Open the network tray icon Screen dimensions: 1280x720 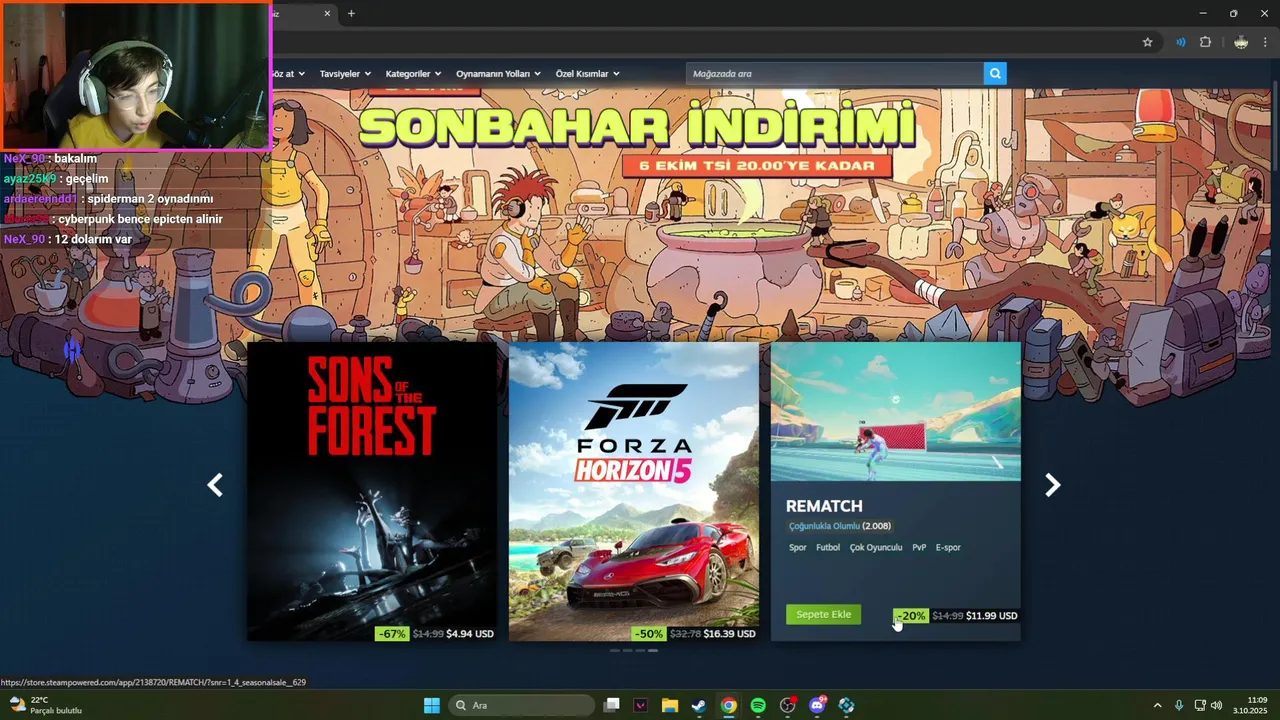click(x=1200, y=705)
